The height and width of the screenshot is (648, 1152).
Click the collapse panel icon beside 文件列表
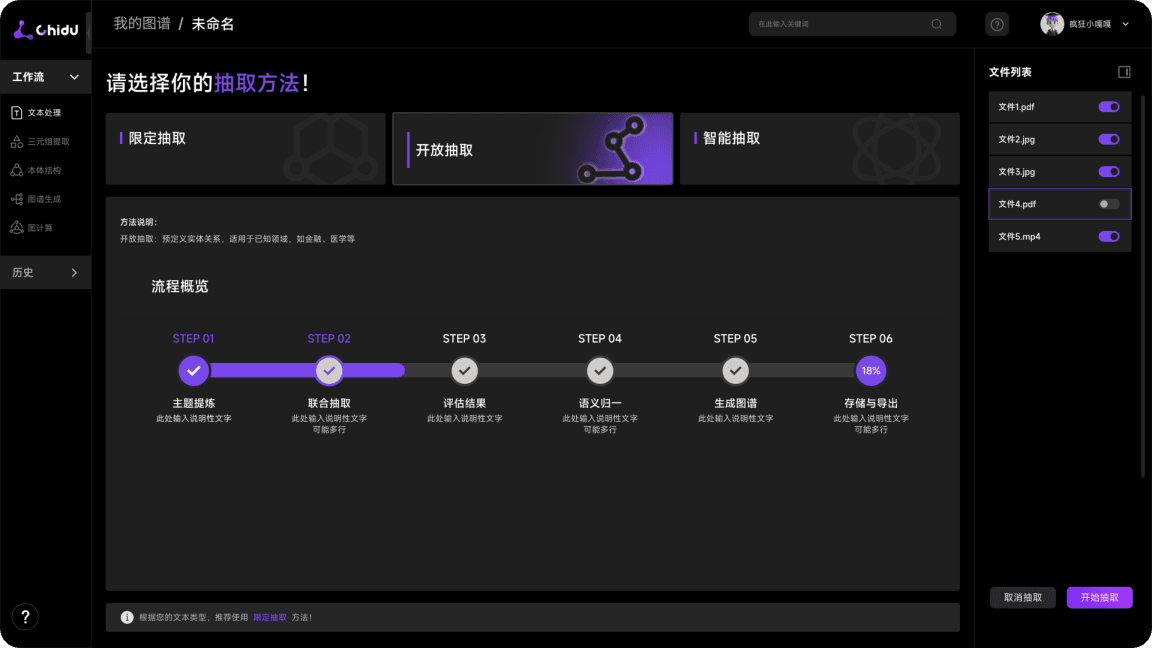coord(1124,71)
